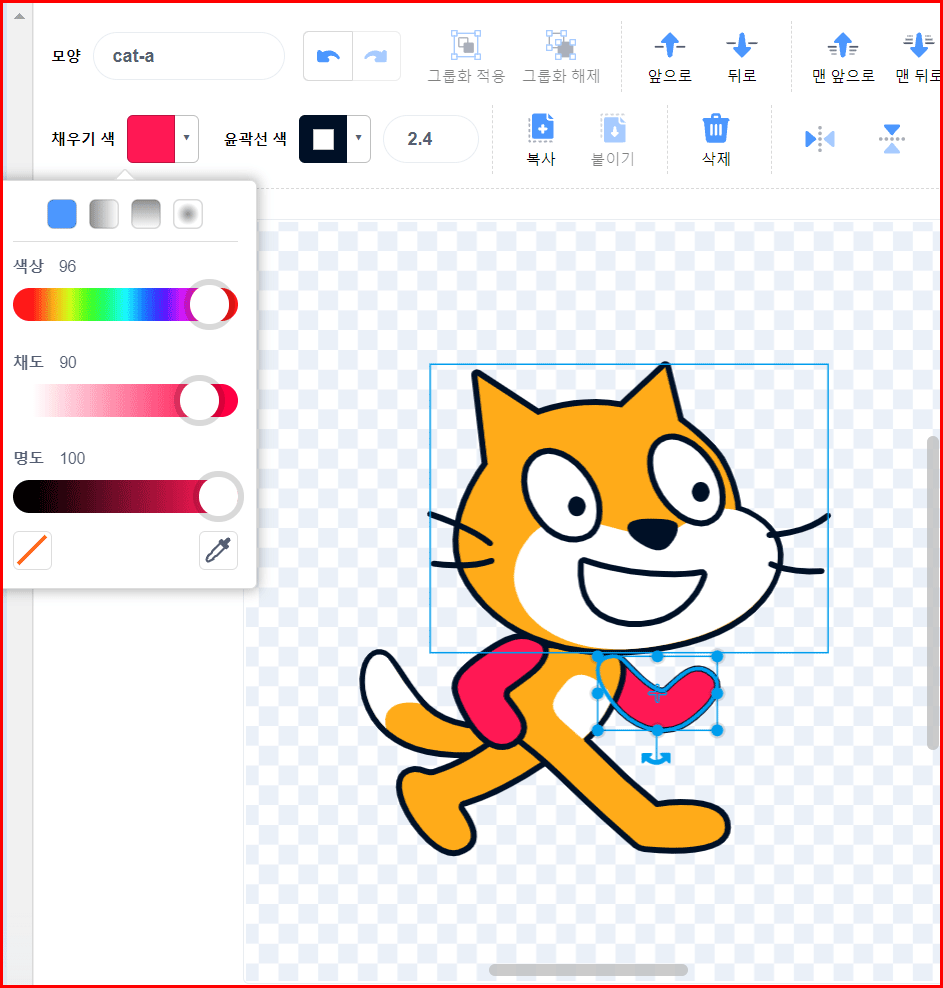Flip the selection vertically
Screen dimensions: 943x988
click(x=891, y=139)
